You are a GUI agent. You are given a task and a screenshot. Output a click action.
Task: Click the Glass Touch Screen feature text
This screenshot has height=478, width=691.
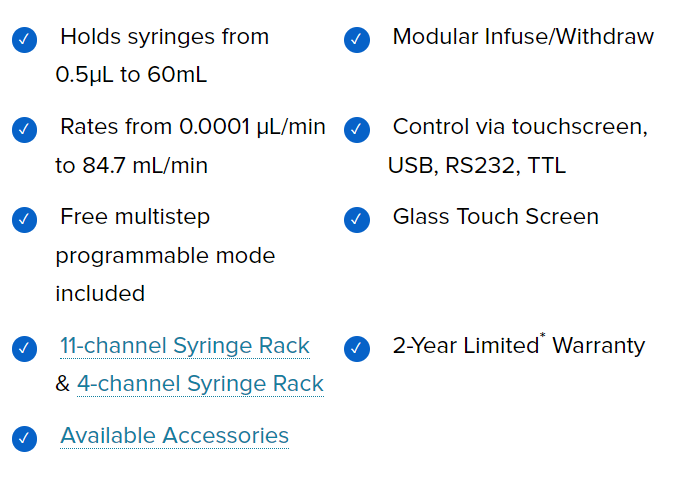pos(496,217)
